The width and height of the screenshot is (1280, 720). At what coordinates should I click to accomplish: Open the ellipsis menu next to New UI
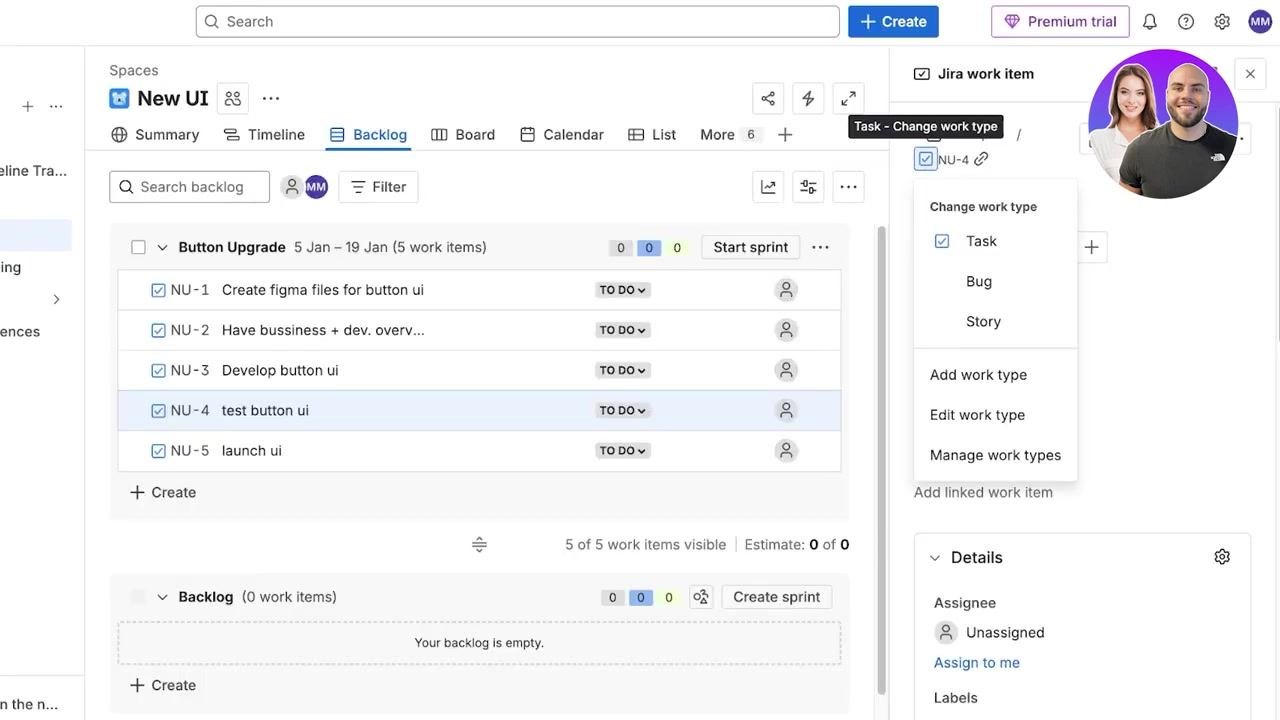pos(271,98)
